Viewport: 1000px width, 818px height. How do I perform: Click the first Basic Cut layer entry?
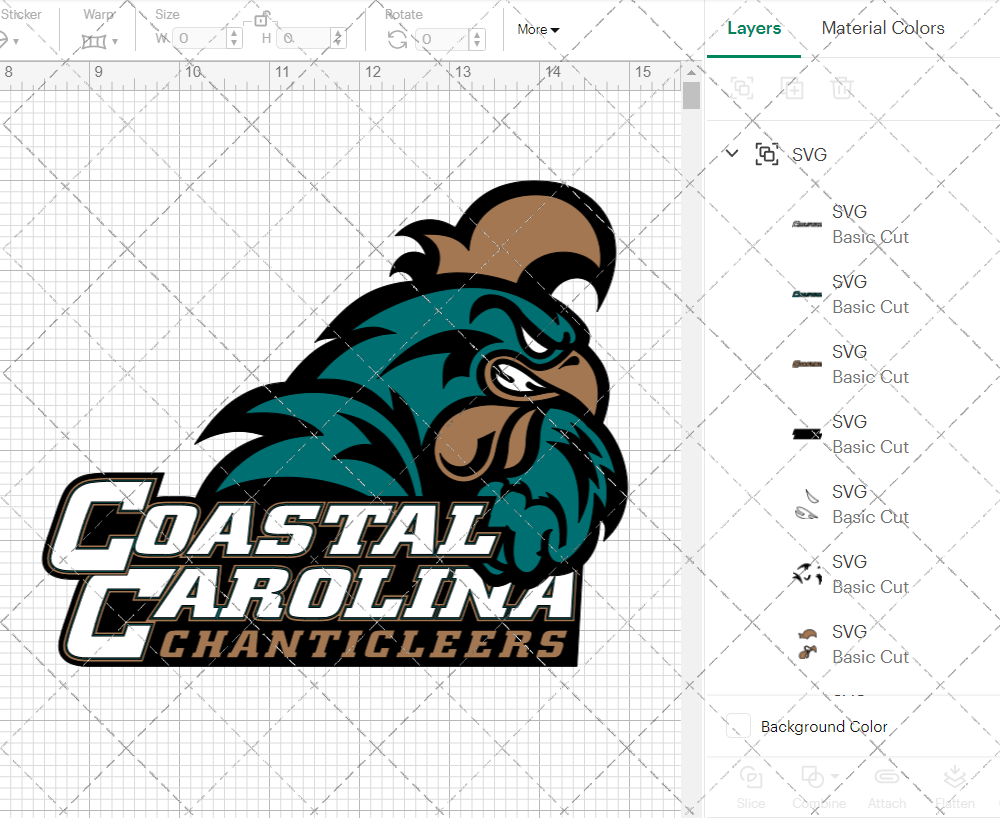[x=869, y=224]
